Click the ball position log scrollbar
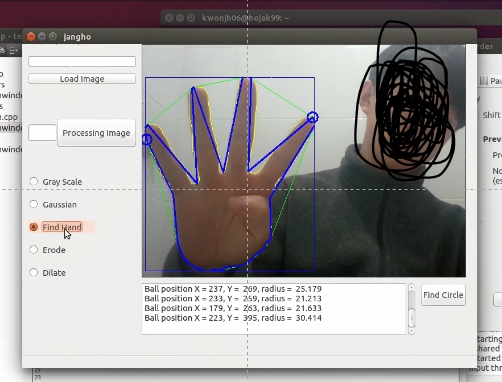Screen dimensions: 502x382 coord(412,309)
